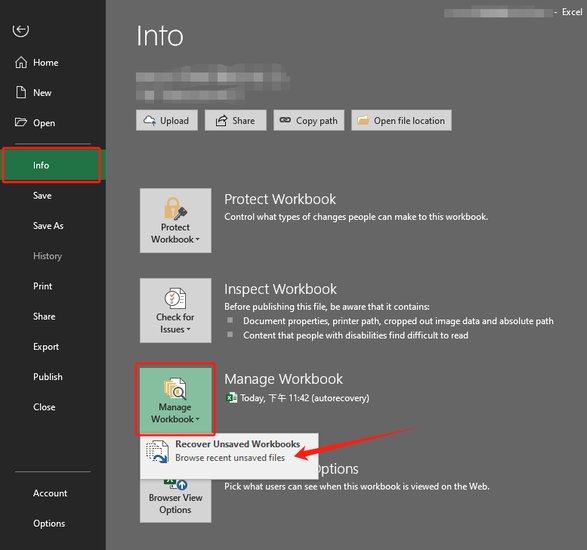The image size is (587, 550).
Task: Click the Recover Unsaved Workbooks icon
Action: (157, 452)
